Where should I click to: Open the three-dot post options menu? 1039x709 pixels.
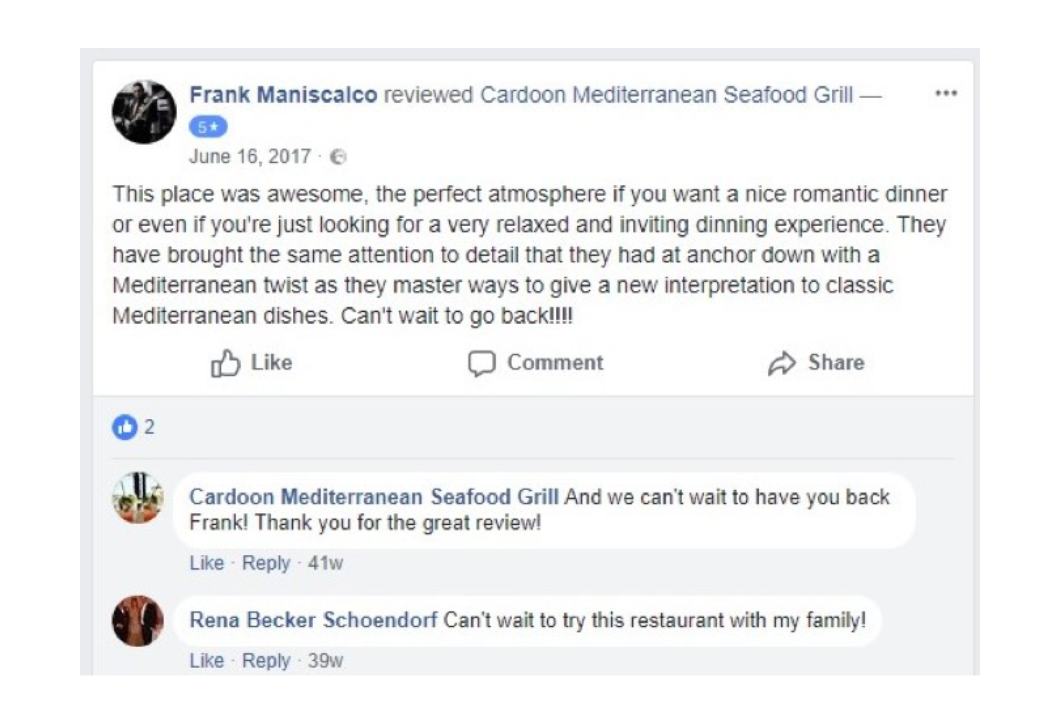click(x=946, y=93)
